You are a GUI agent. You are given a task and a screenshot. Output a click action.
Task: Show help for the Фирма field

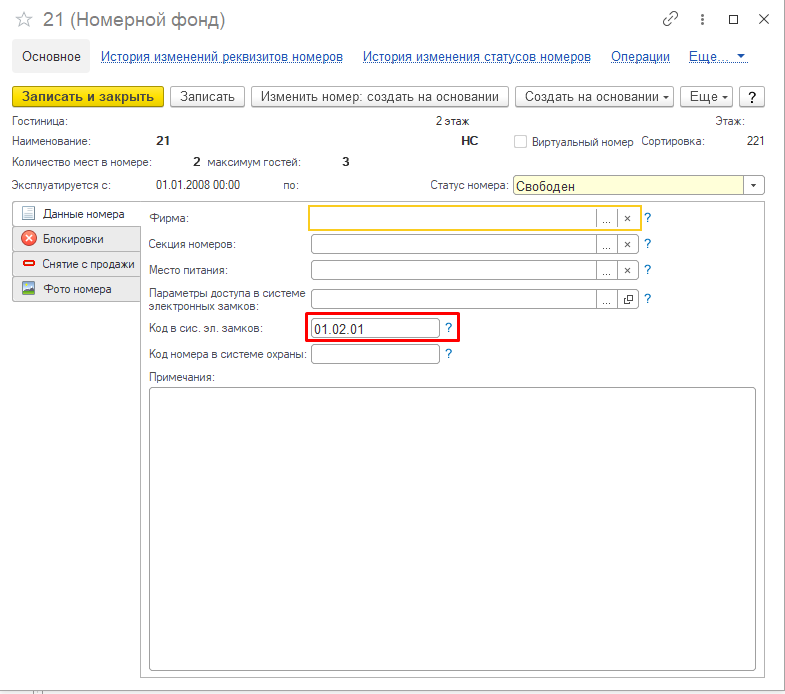(647, 218)
